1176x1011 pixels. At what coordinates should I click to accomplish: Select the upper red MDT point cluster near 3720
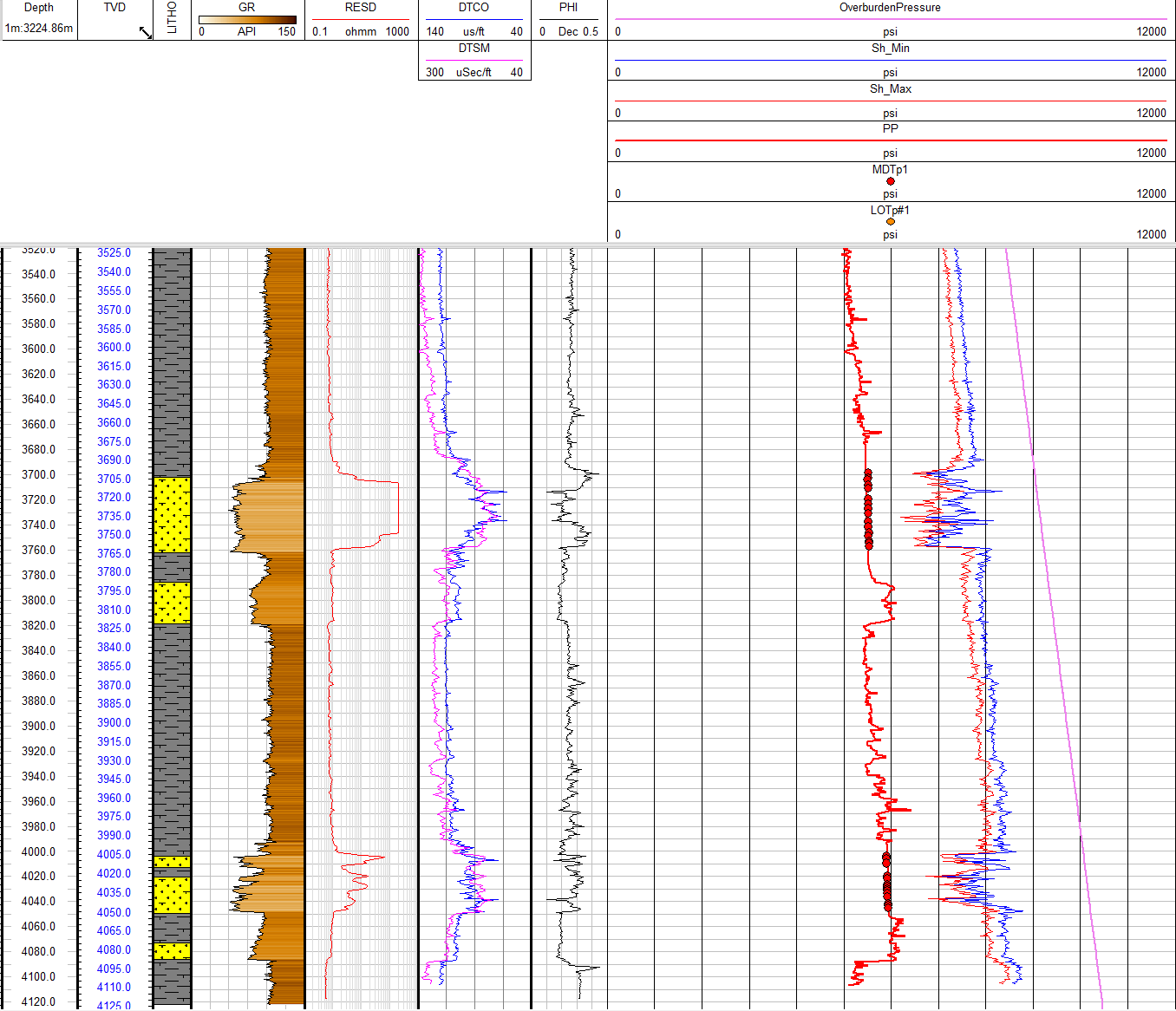pos(868,509)
